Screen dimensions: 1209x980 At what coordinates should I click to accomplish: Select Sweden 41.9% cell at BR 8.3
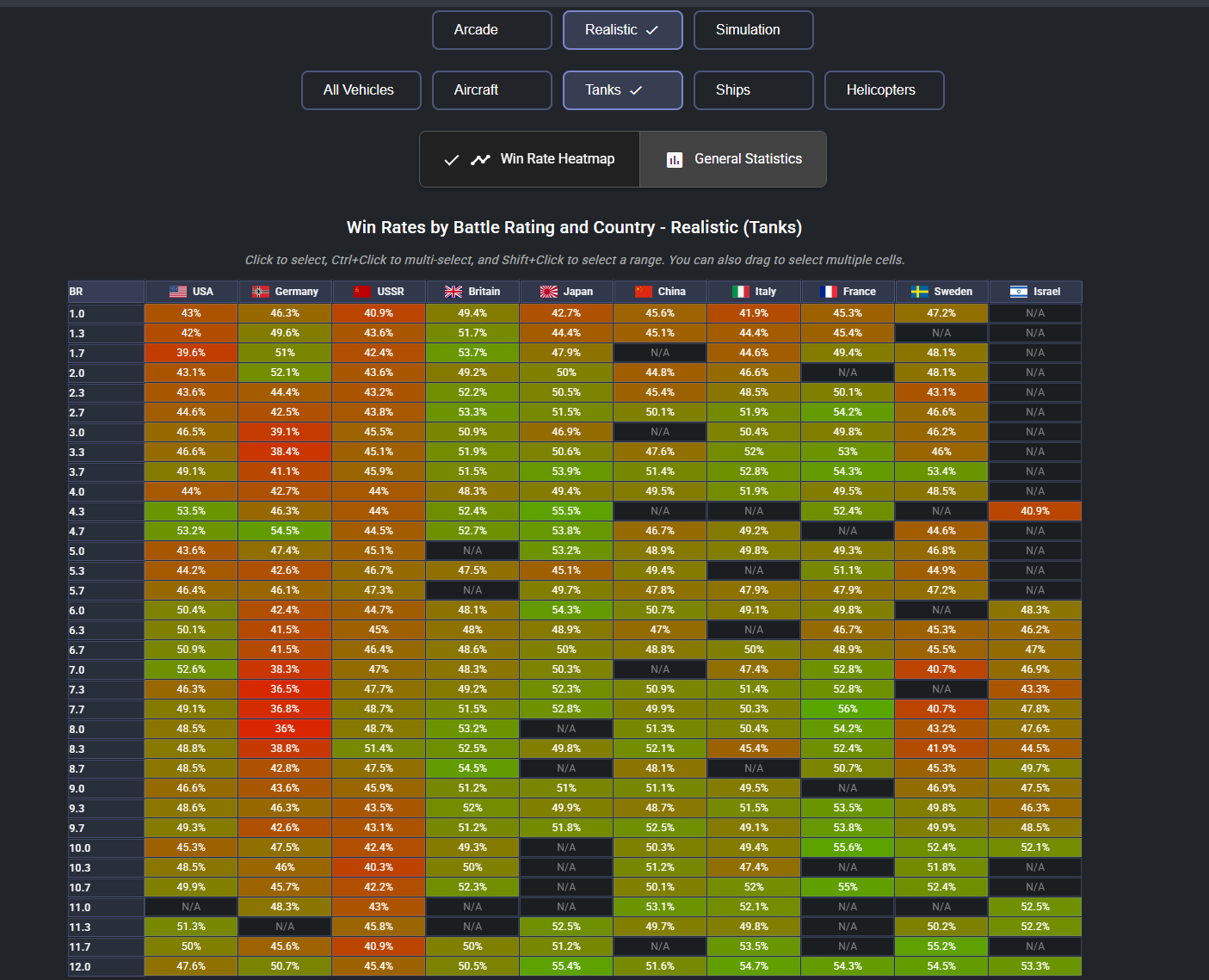click(941, 749)
